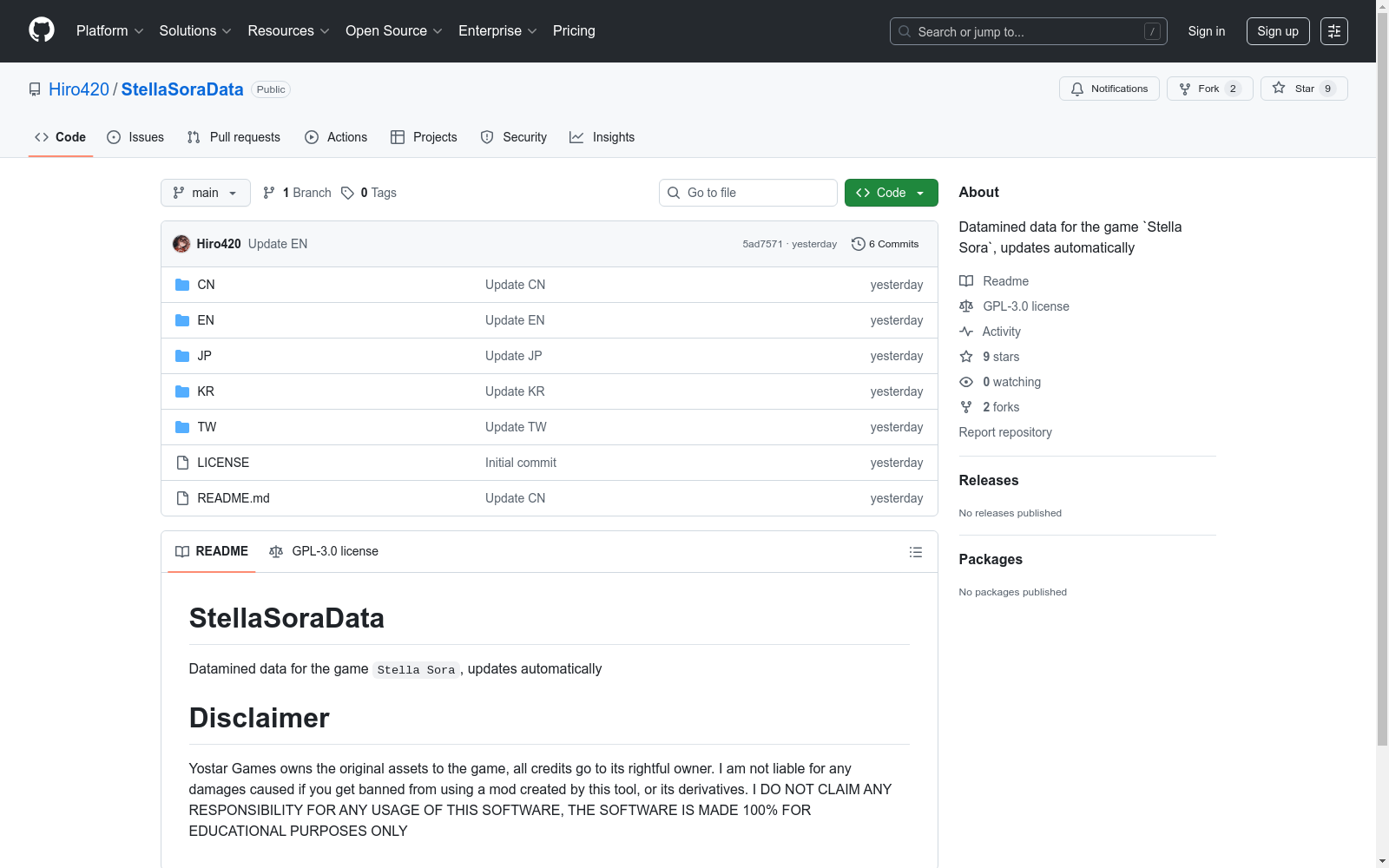
Task: Click the LICENSE file icon
Action: [182, 463]
